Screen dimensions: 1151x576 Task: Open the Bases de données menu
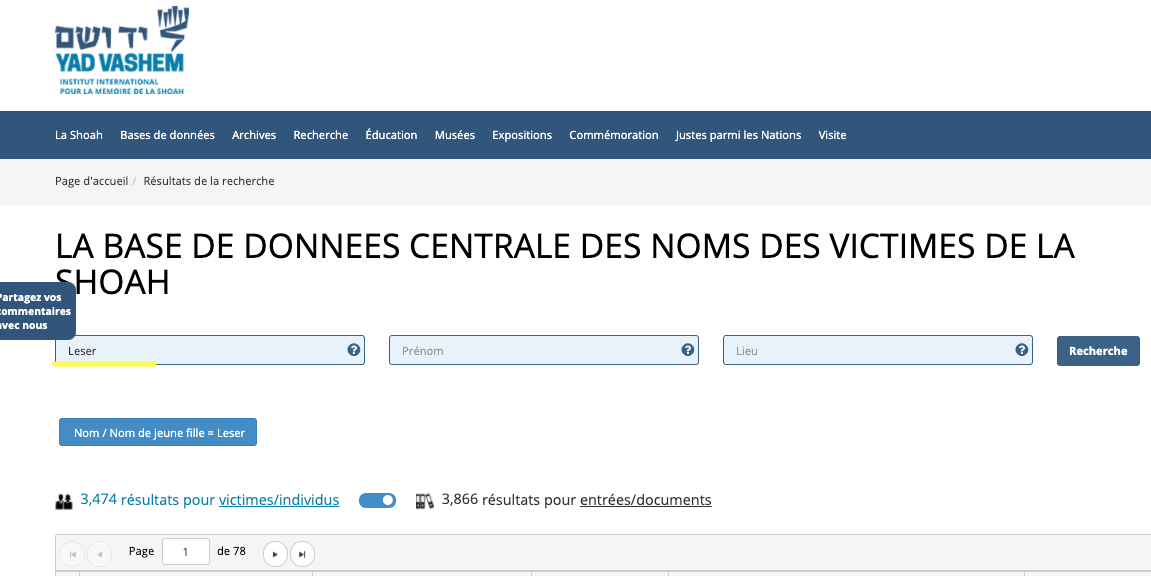pos(167,135)
